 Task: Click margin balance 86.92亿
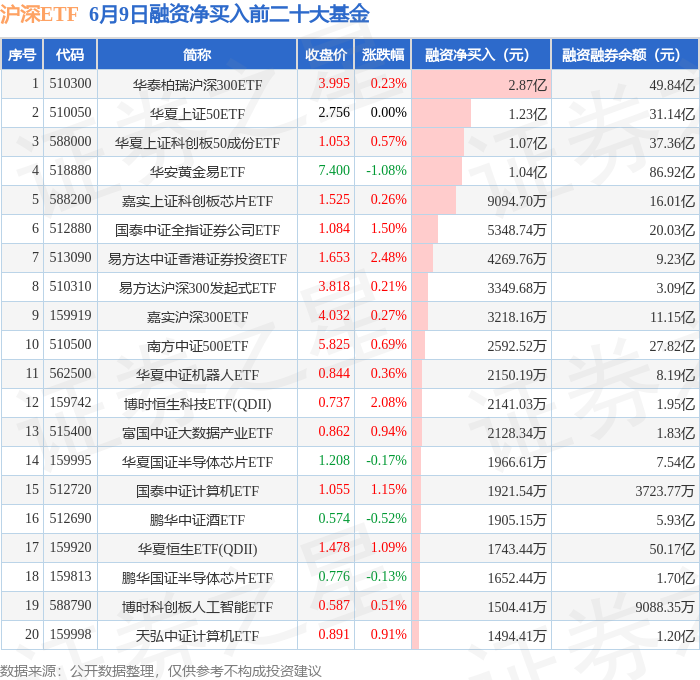tap(672, 172)
